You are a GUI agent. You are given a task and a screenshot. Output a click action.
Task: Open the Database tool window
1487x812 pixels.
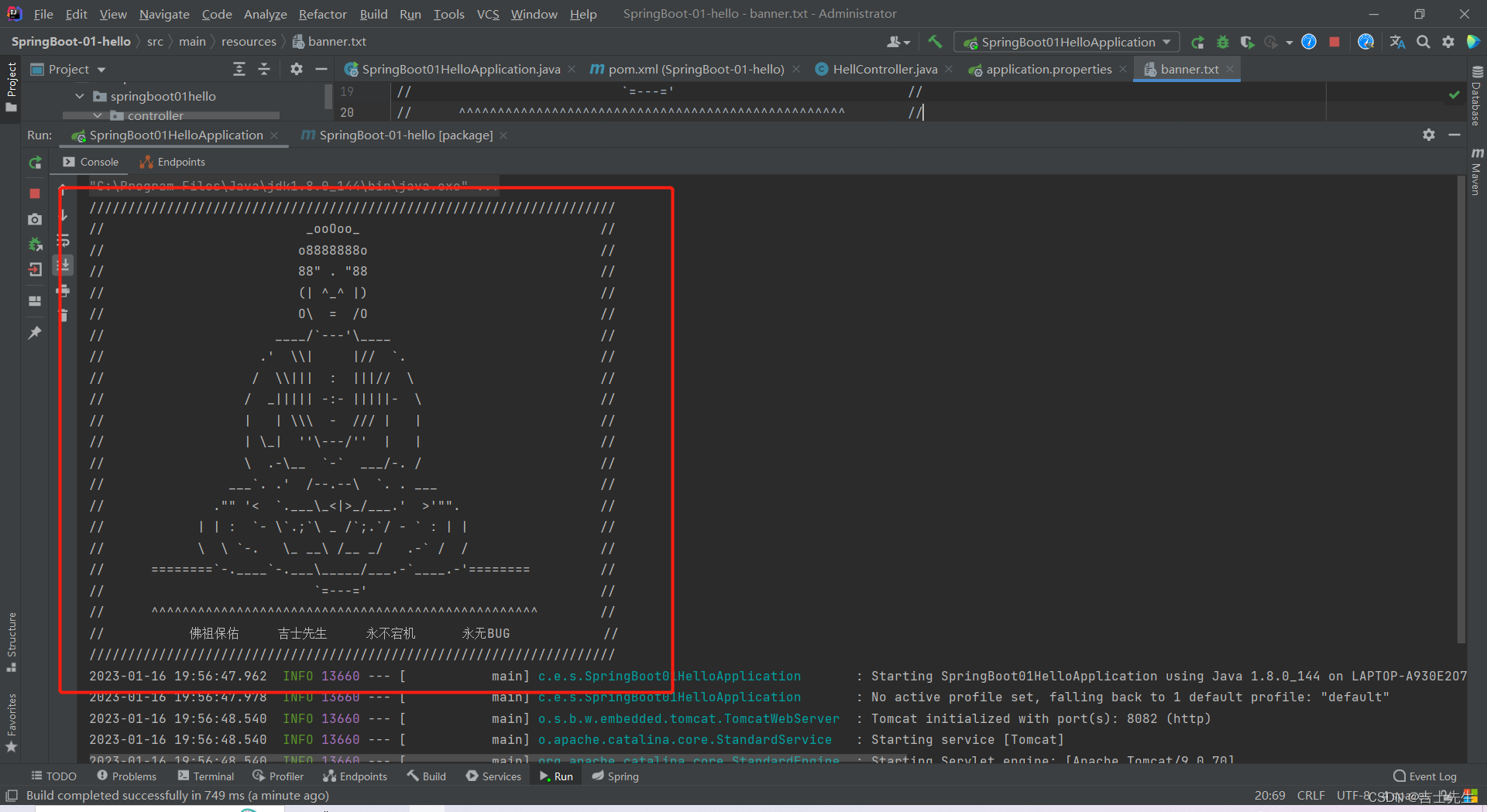(1477, 95)
